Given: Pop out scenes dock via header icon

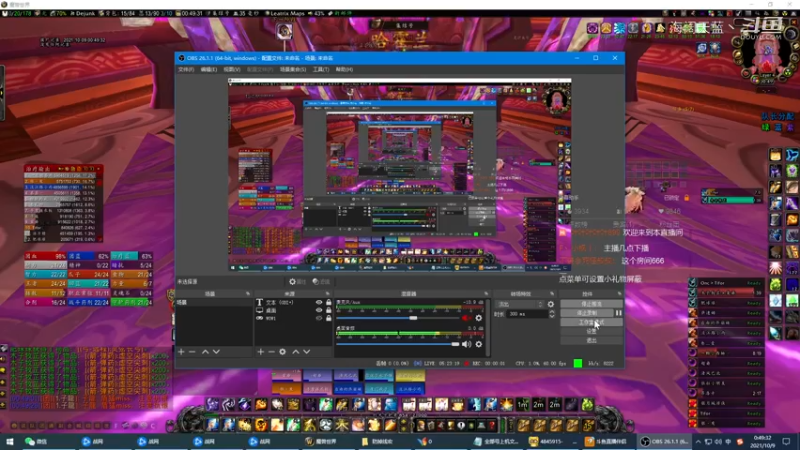Looking at the screenshot, I should click(x=248, y=294).
